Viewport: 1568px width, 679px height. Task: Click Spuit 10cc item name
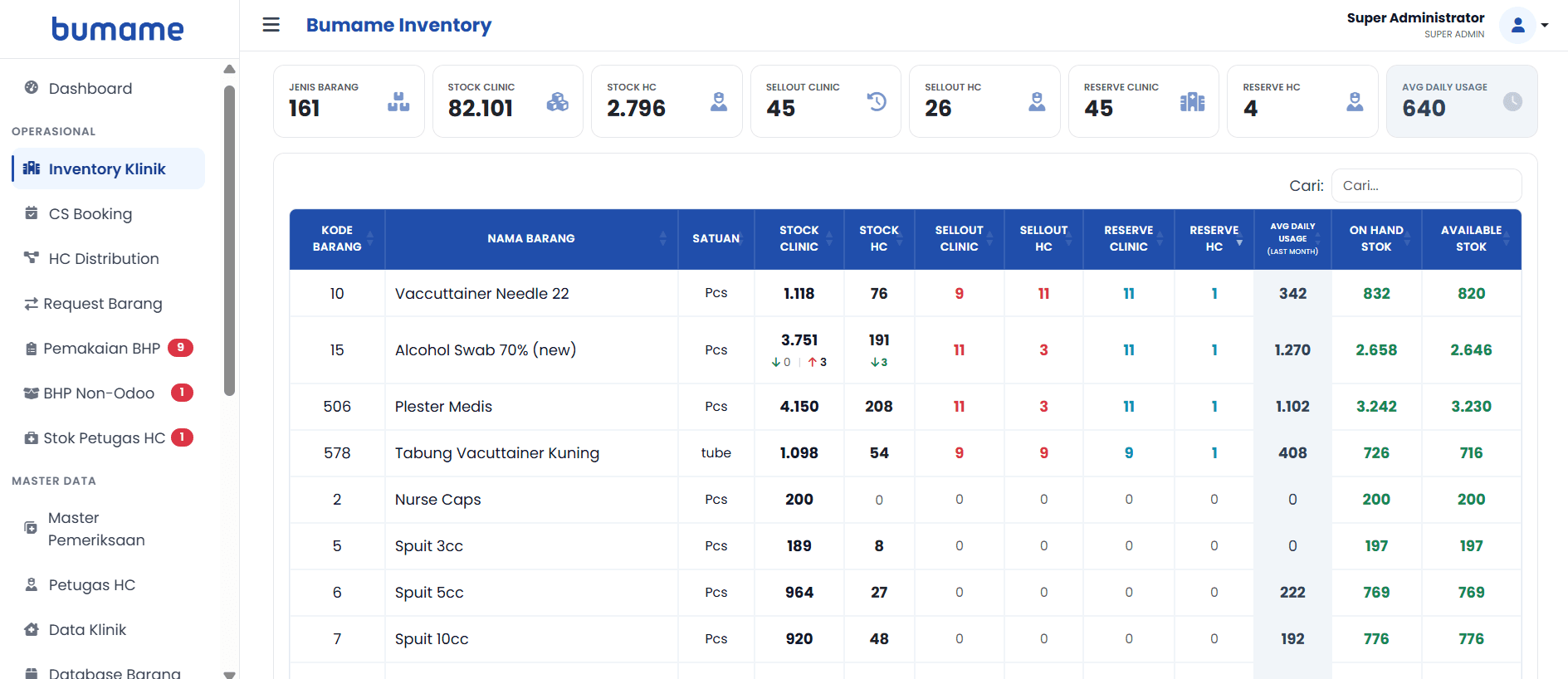(x=432, y=639)
